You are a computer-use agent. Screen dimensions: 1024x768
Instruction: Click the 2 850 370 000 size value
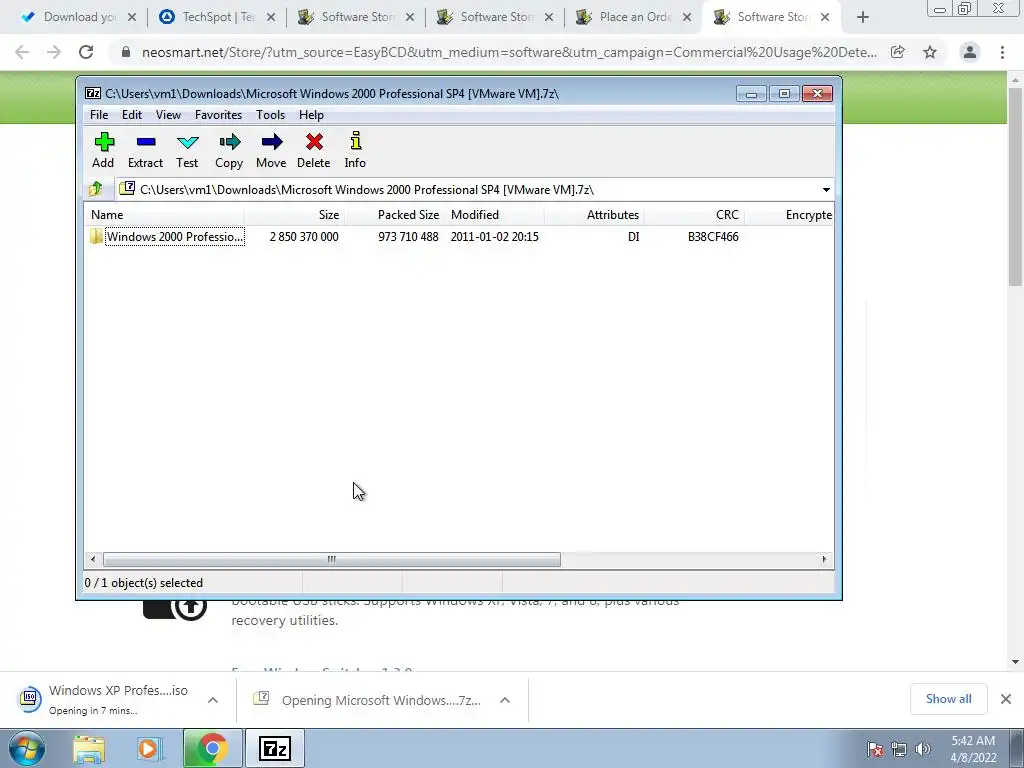pyautogui.click(x=304, y=236)
